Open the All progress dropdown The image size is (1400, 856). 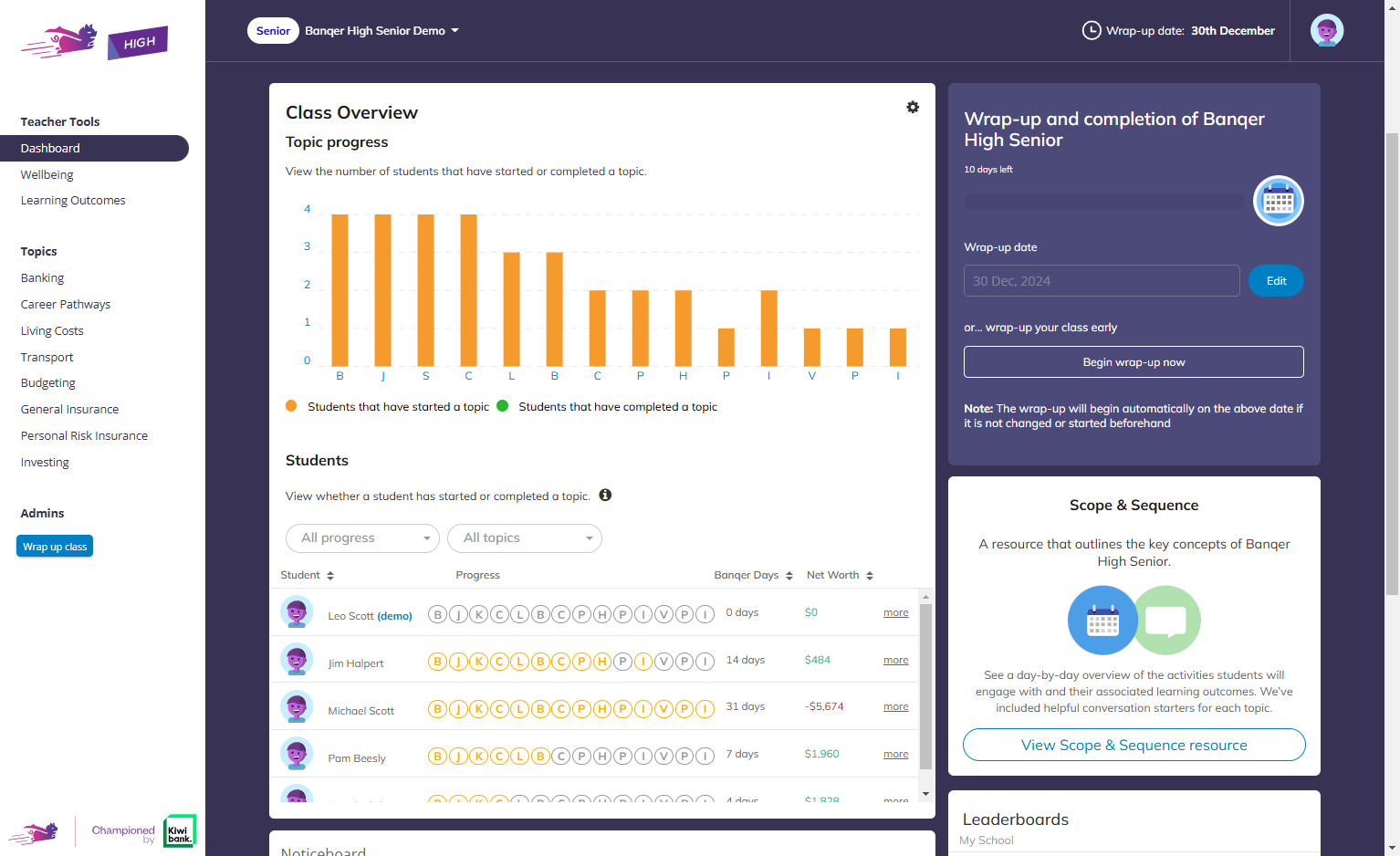363,538
